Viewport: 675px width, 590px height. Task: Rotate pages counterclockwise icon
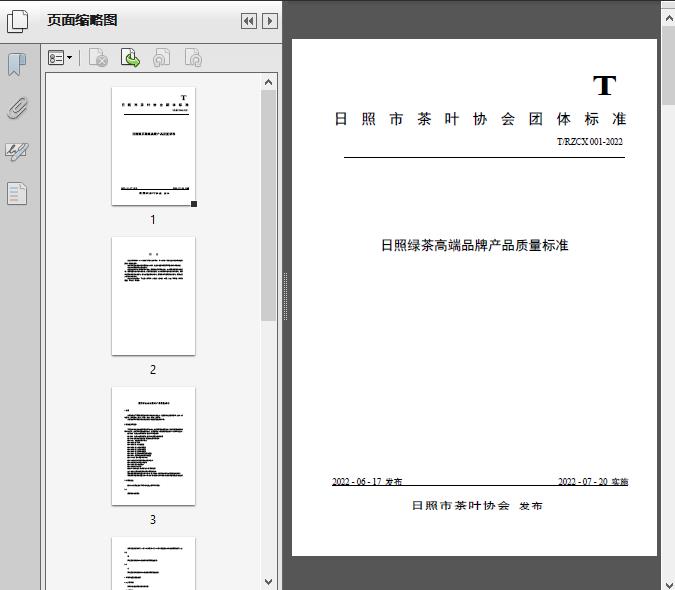pyautogui.click(x=161, y=58)
